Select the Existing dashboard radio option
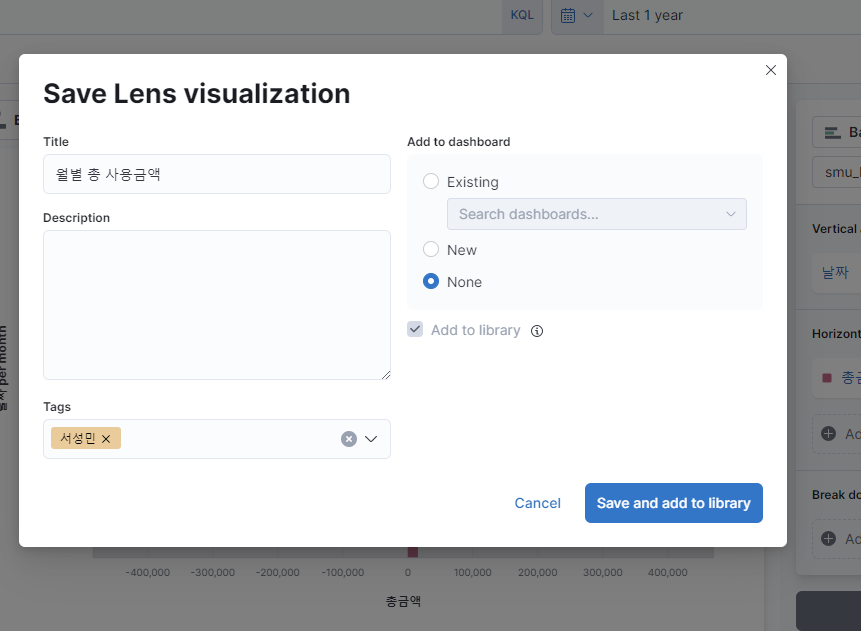The height and width of the screenshot is (631, 861). [431, 181]
